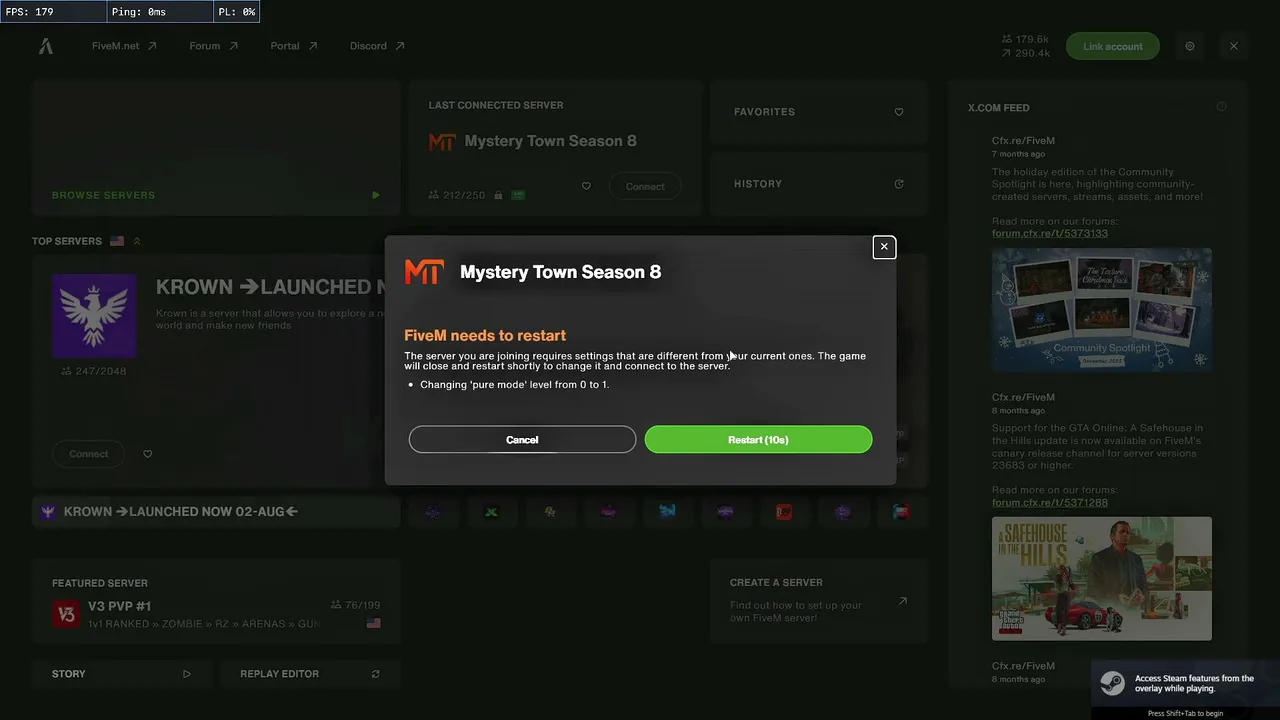Favorite the KROWN server
The height and width of the screenshot is (720, 1280).
click(148, 454)
